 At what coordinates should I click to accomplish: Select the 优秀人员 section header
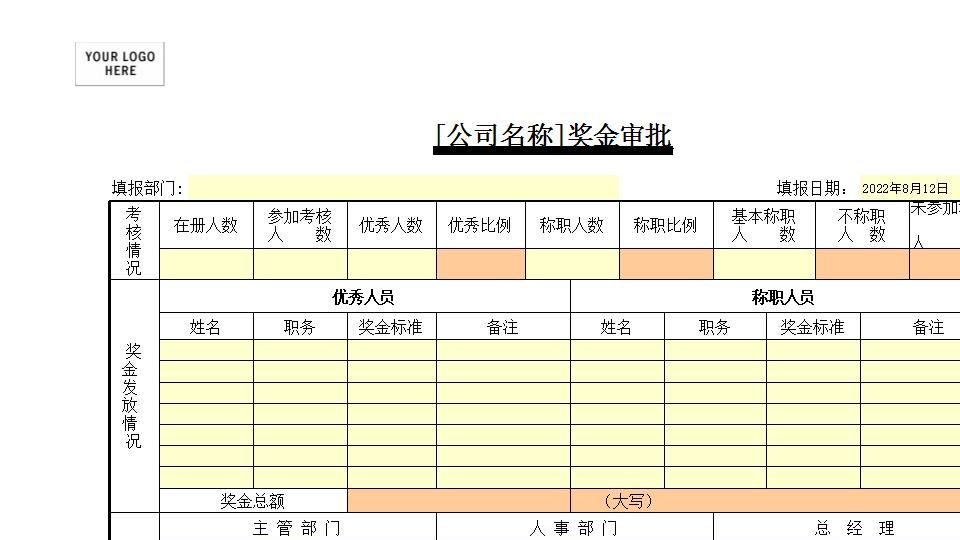[364, 297]
